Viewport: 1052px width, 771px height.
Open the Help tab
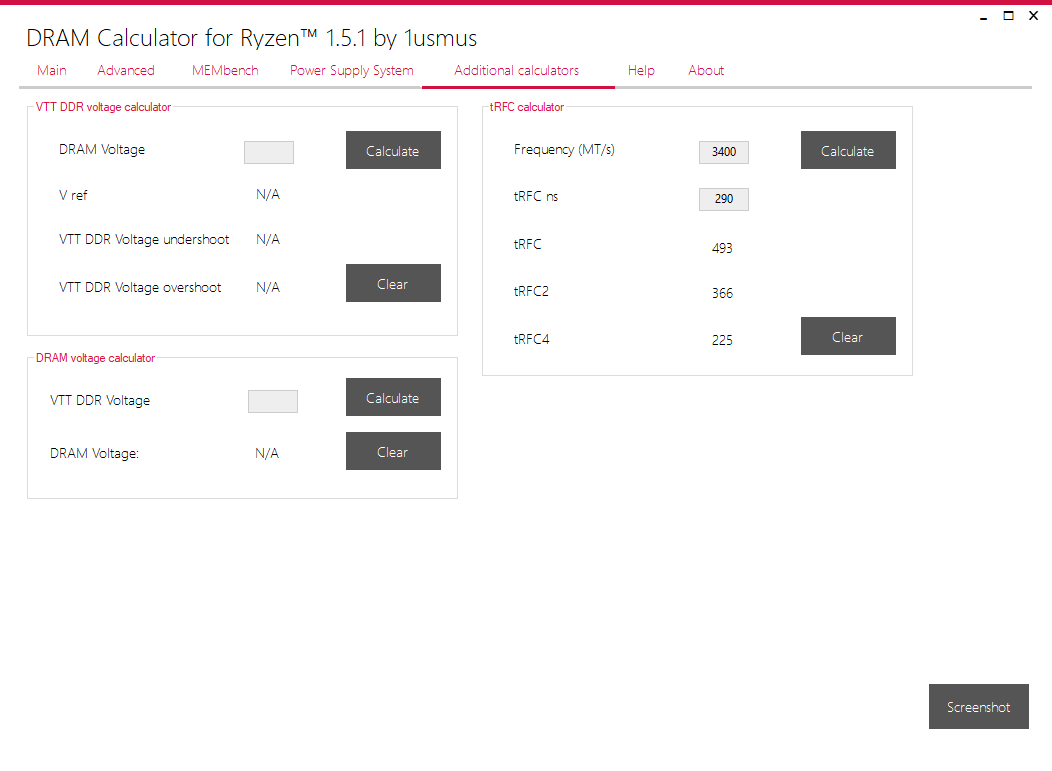point(641,70)
